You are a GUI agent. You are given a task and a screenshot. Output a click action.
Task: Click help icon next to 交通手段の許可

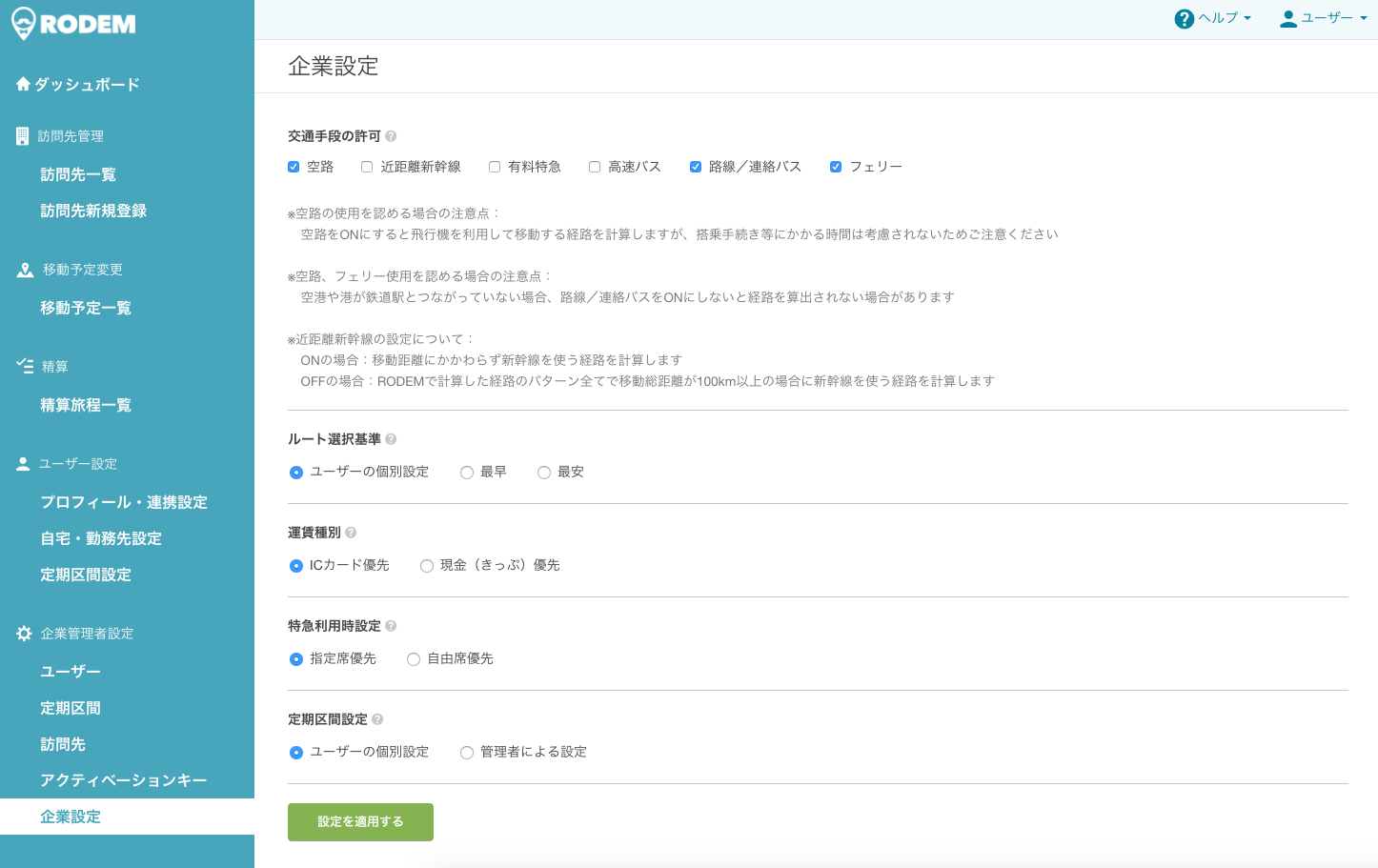click(391, 136)
